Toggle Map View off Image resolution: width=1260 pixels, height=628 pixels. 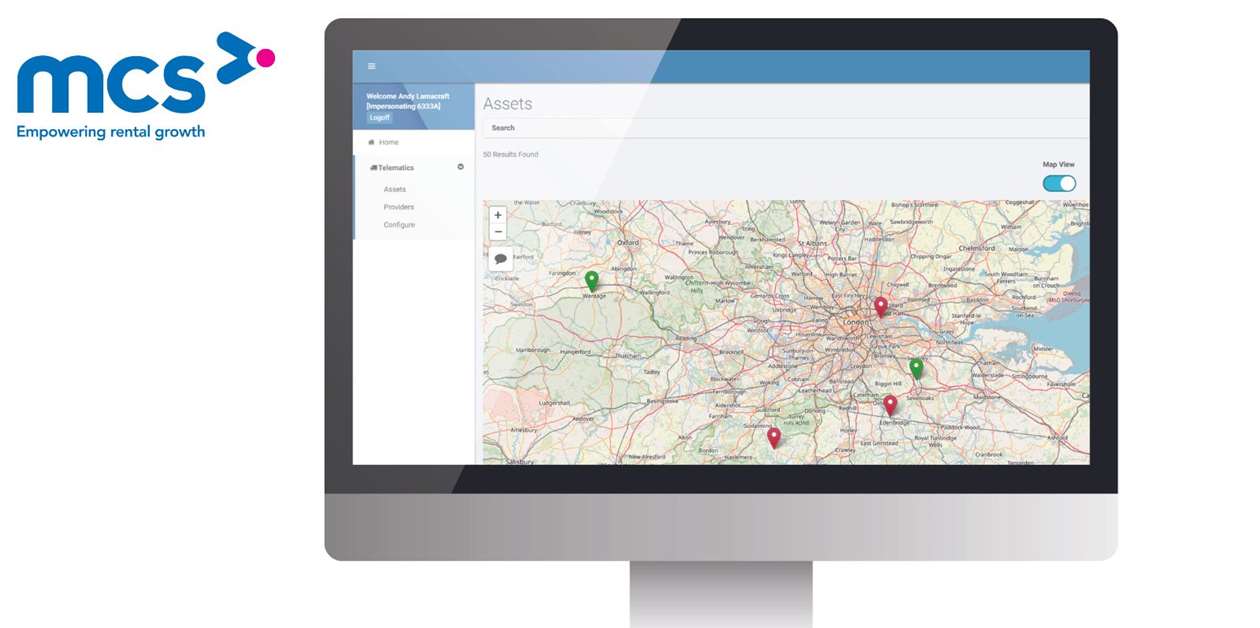pyautogui.click(x=1058, y=183)
